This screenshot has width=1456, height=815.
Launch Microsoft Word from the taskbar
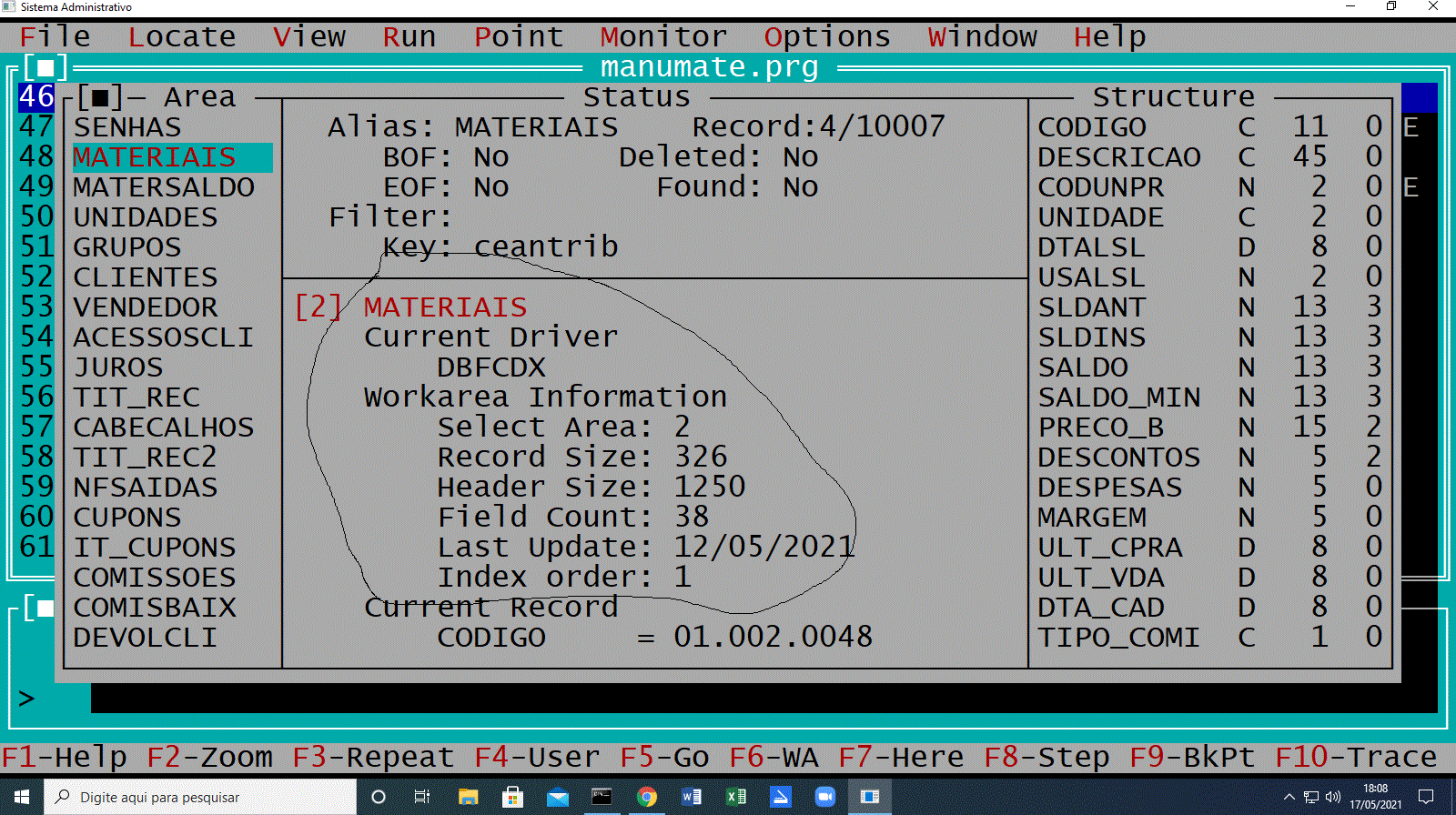[x=692, y=797]
